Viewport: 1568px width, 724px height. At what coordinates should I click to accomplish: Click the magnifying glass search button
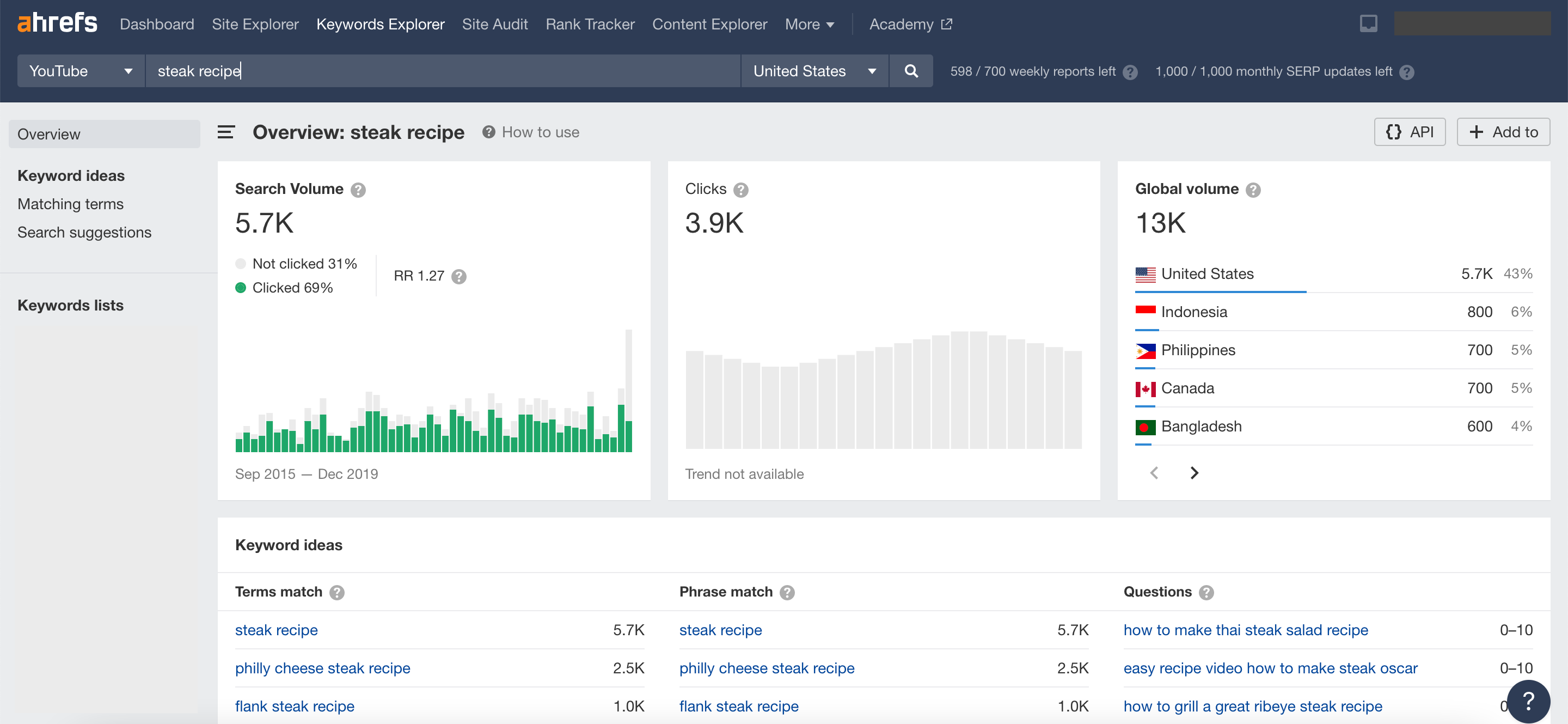click(x=911, y=71)
